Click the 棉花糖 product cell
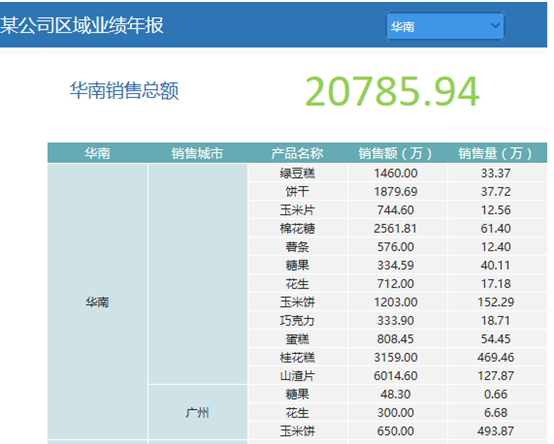 [x=297, y=229]
